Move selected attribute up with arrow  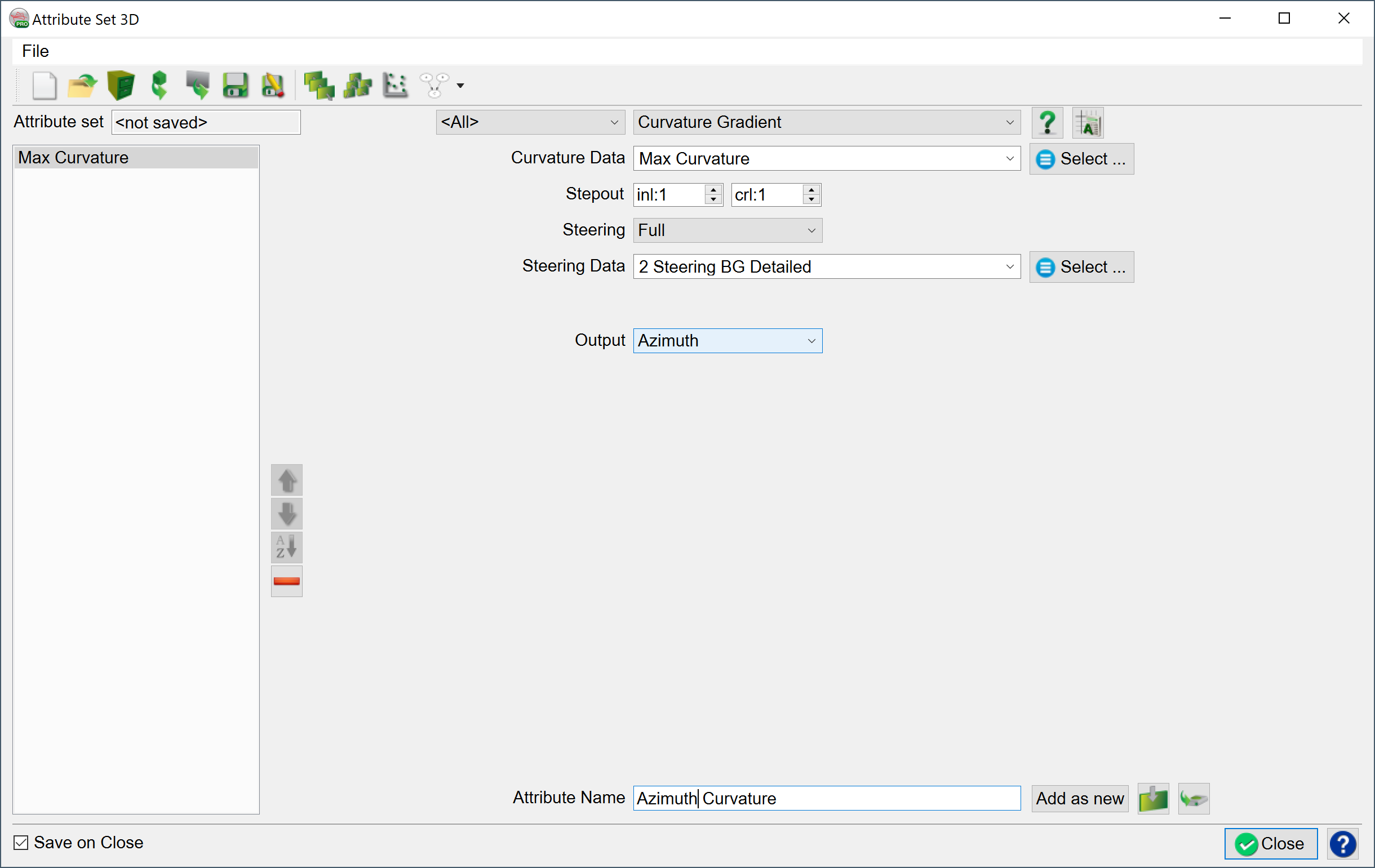287,480
